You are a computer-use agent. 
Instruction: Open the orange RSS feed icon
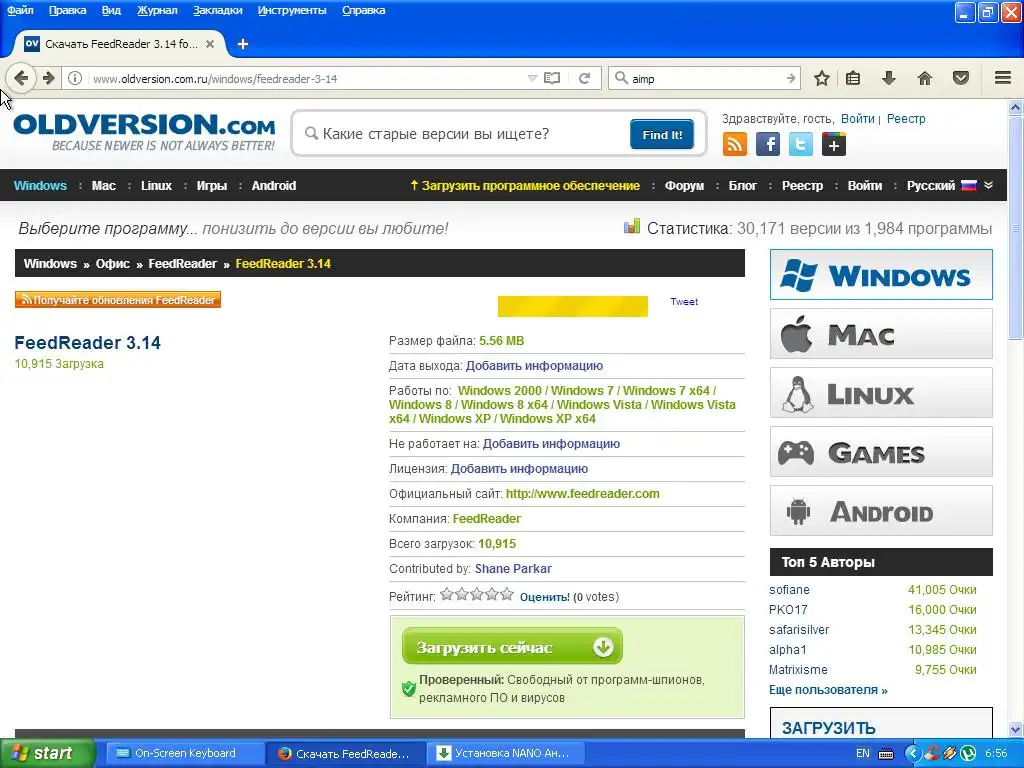pos(735,144)
